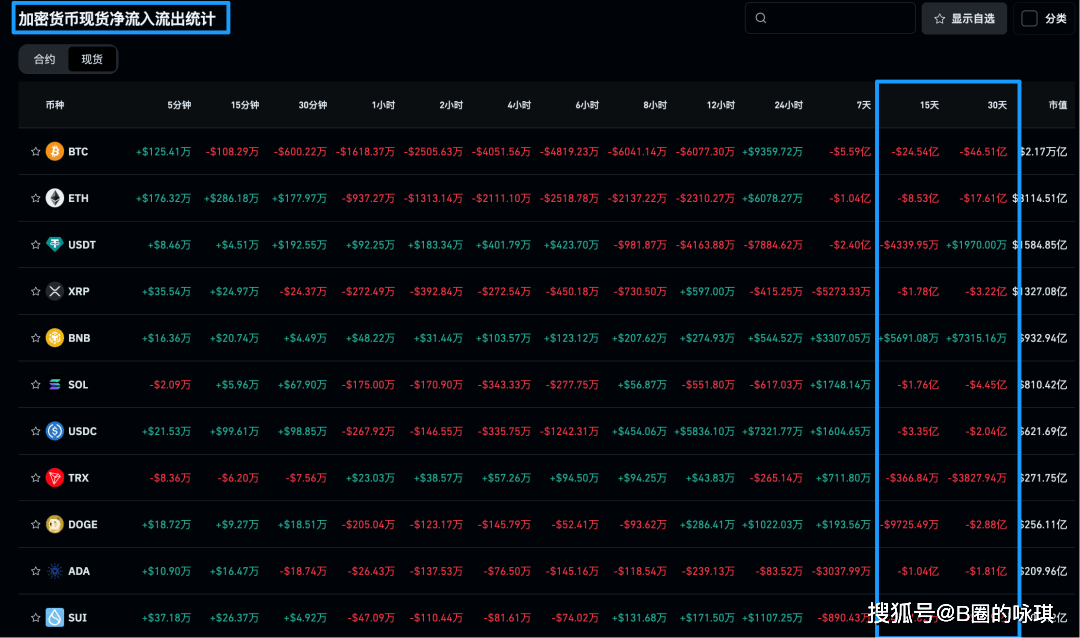Sort by the 市值 column header

coord(1057,105)
